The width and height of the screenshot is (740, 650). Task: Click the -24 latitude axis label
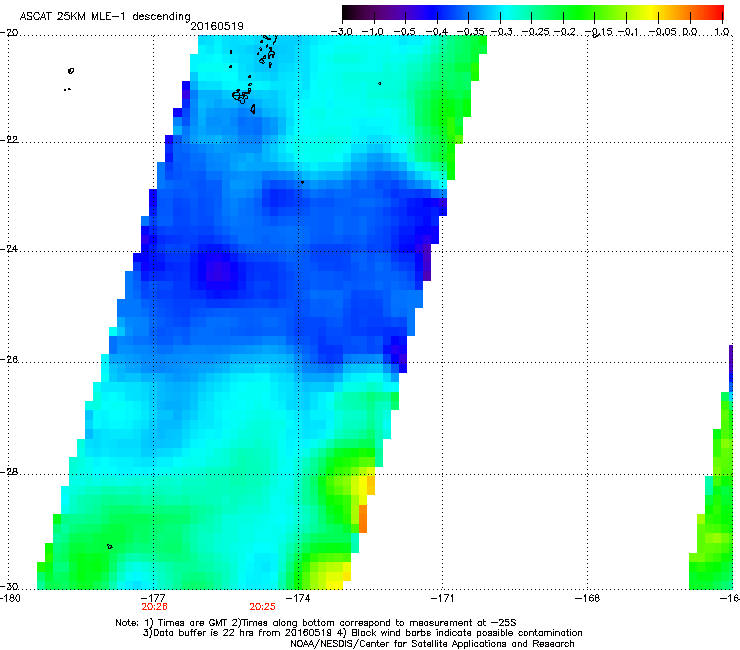(9, 249)
